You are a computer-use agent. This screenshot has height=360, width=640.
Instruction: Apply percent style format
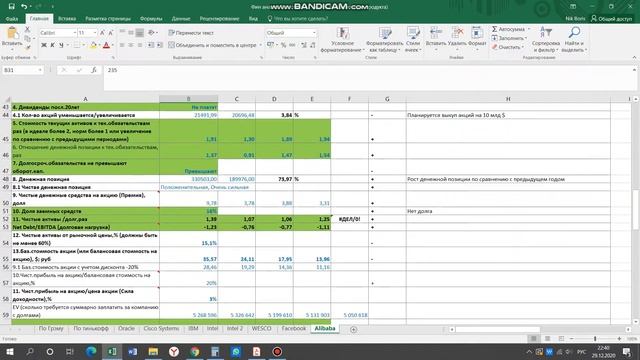[x=283, y=45]
